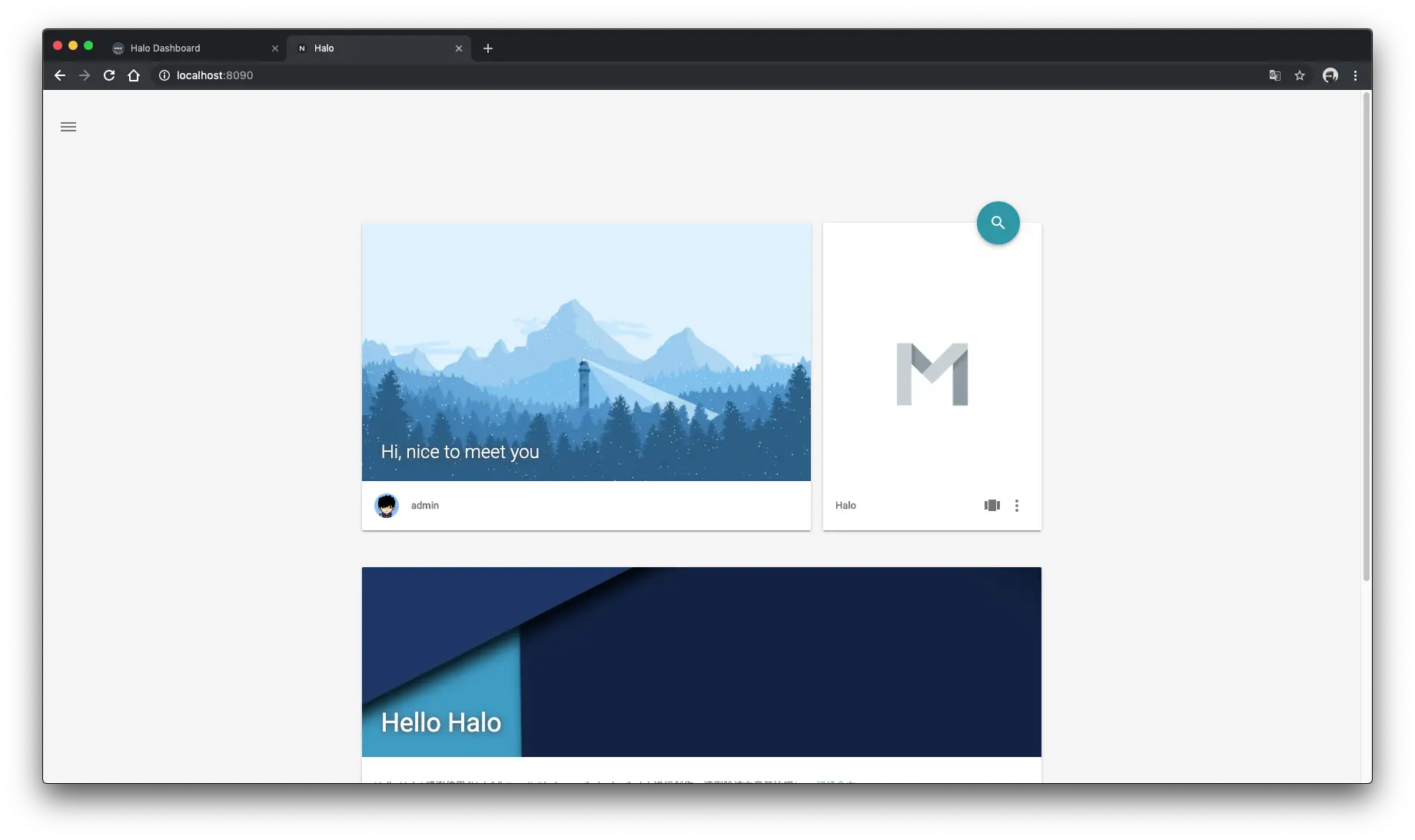Click the teal search button
Image resolution: width=1415 pixels, height=840 pixels.
[x=998, y=223]
